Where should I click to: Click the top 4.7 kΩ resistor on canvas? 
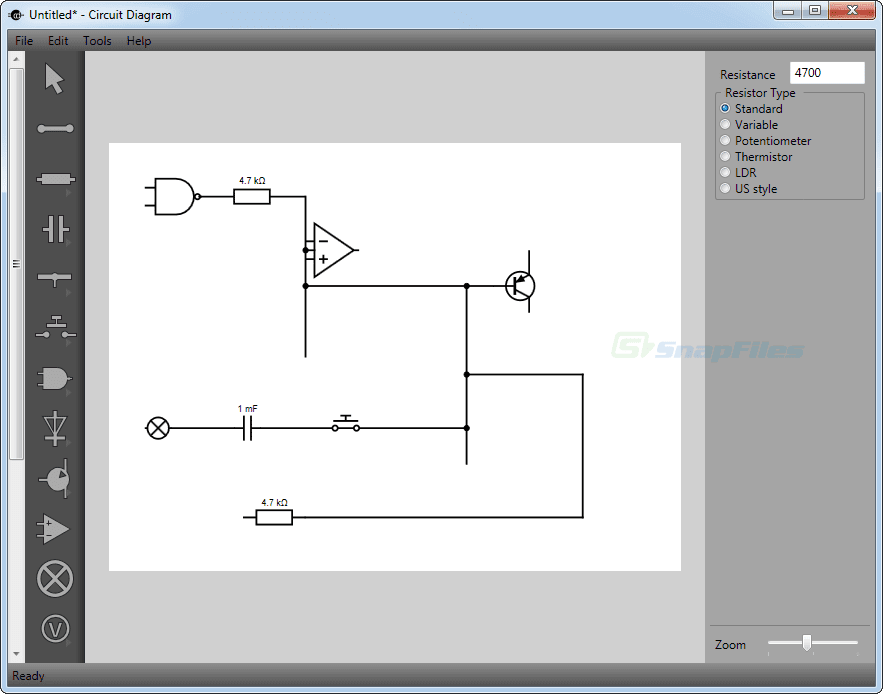click(252, 197)
